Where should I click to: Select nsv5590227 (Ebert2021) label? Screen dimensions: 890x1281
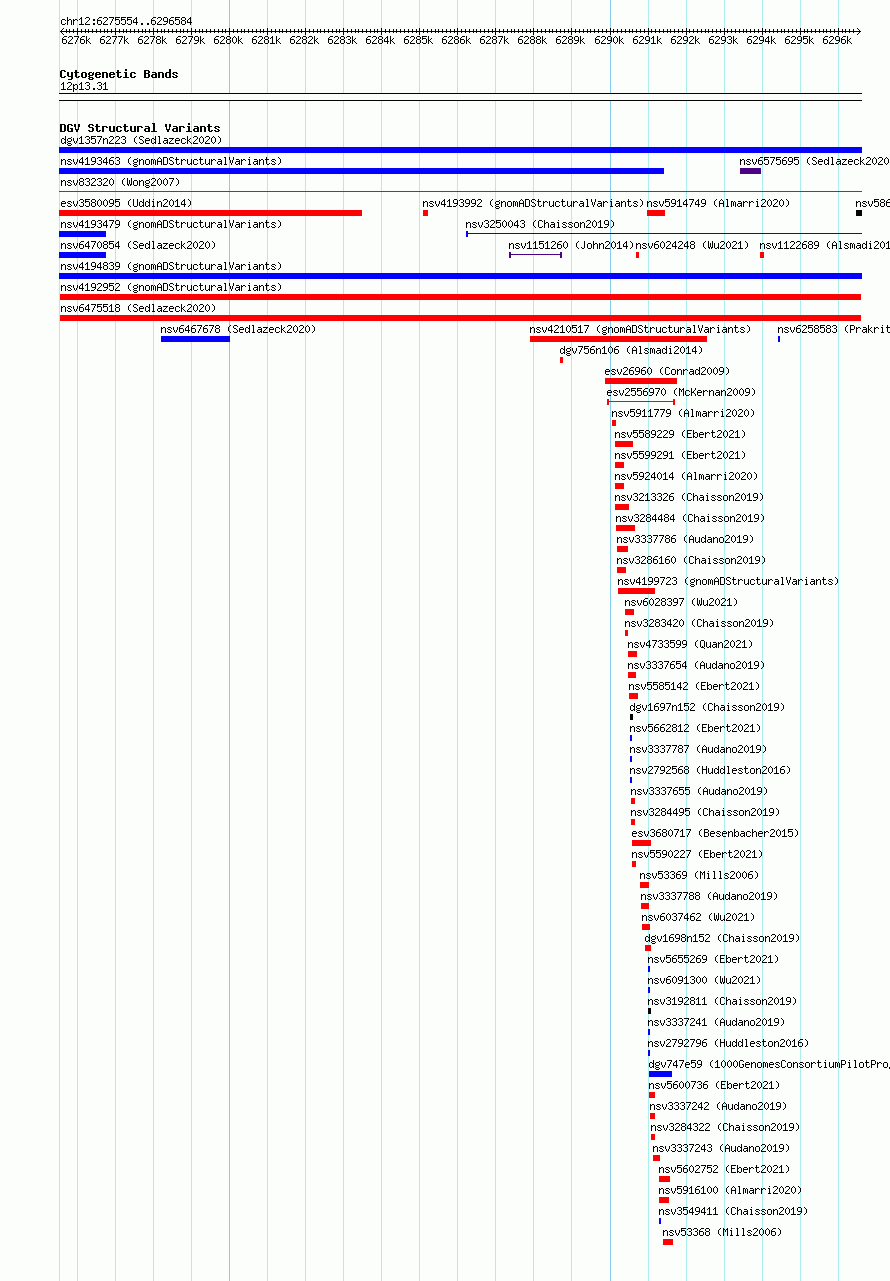coord(697,854)
